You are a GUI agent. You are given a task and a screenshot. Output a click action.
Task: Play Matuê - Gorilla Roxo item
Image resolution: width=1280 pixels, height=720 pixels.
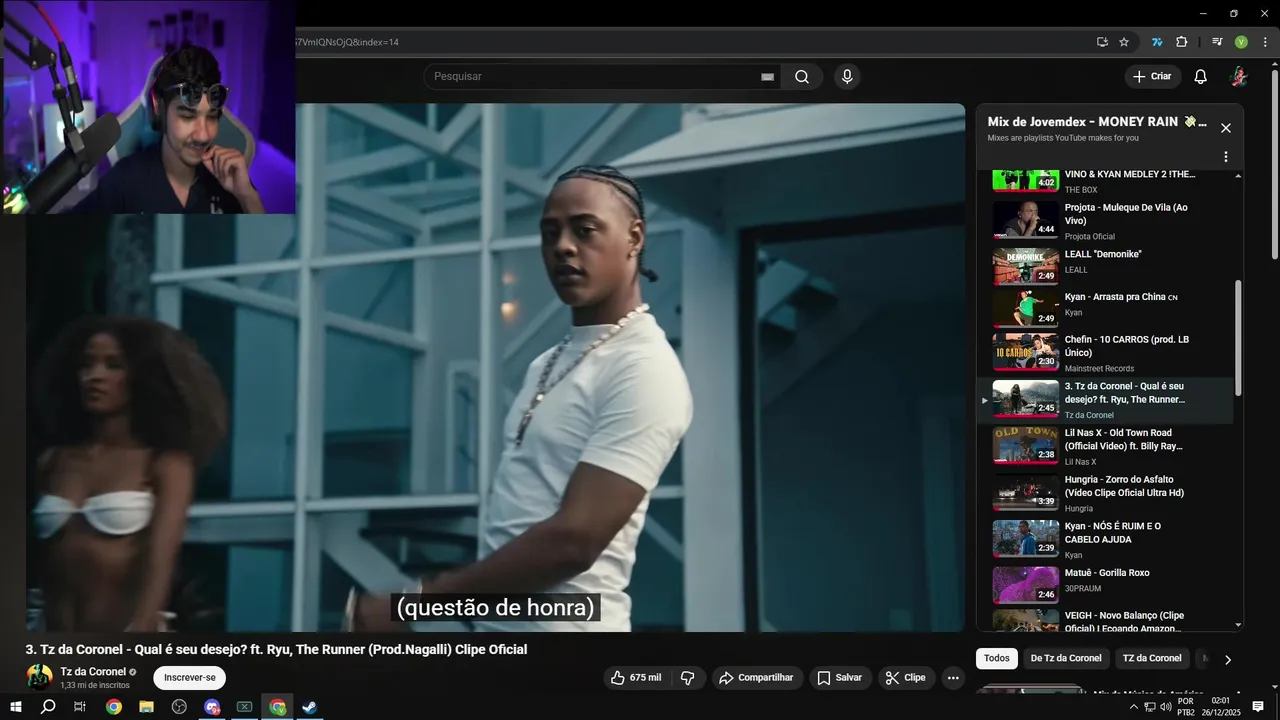[x=1105, y=586]
